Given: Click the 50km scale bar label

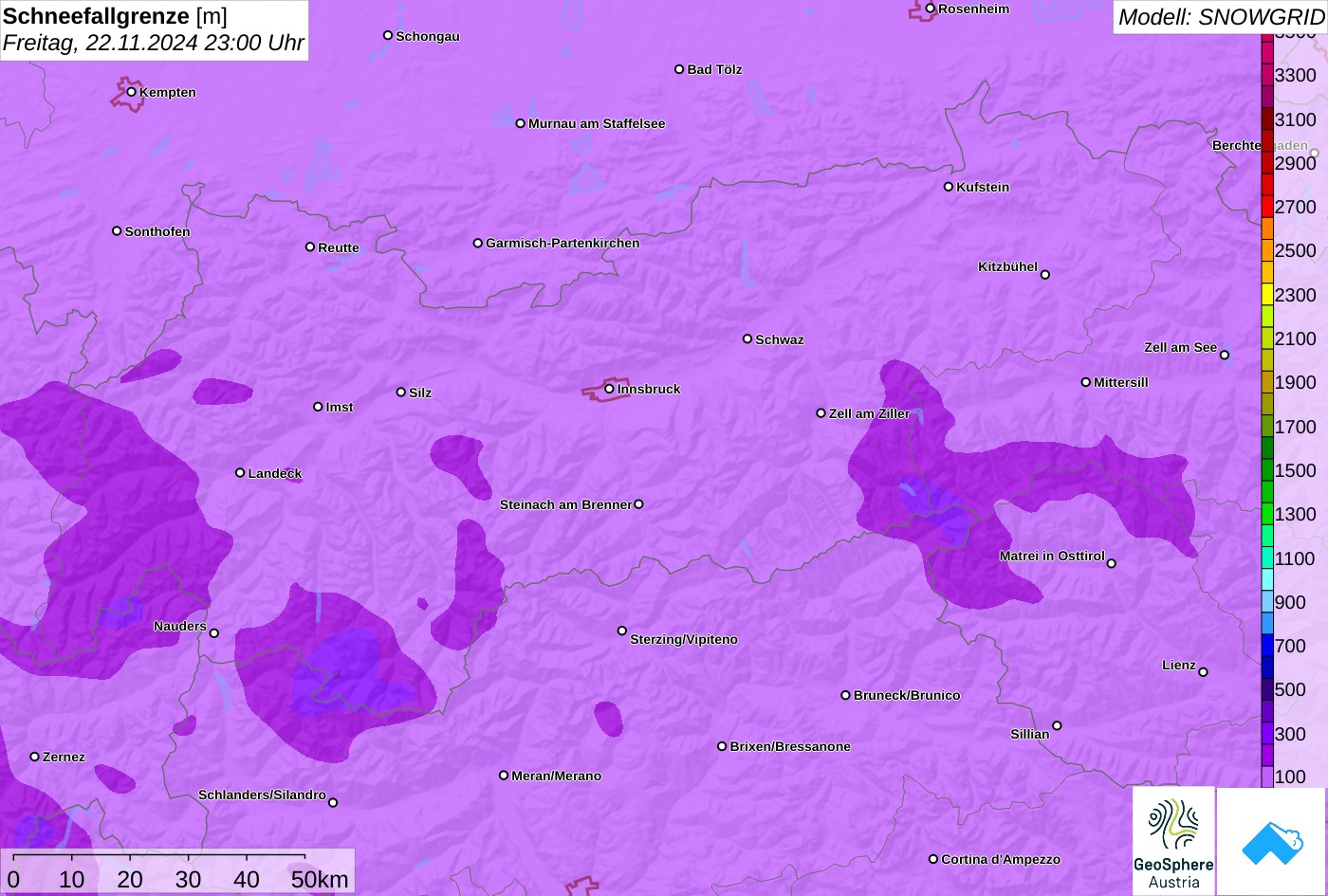Looking at the screenshot, I should (320, 880).
